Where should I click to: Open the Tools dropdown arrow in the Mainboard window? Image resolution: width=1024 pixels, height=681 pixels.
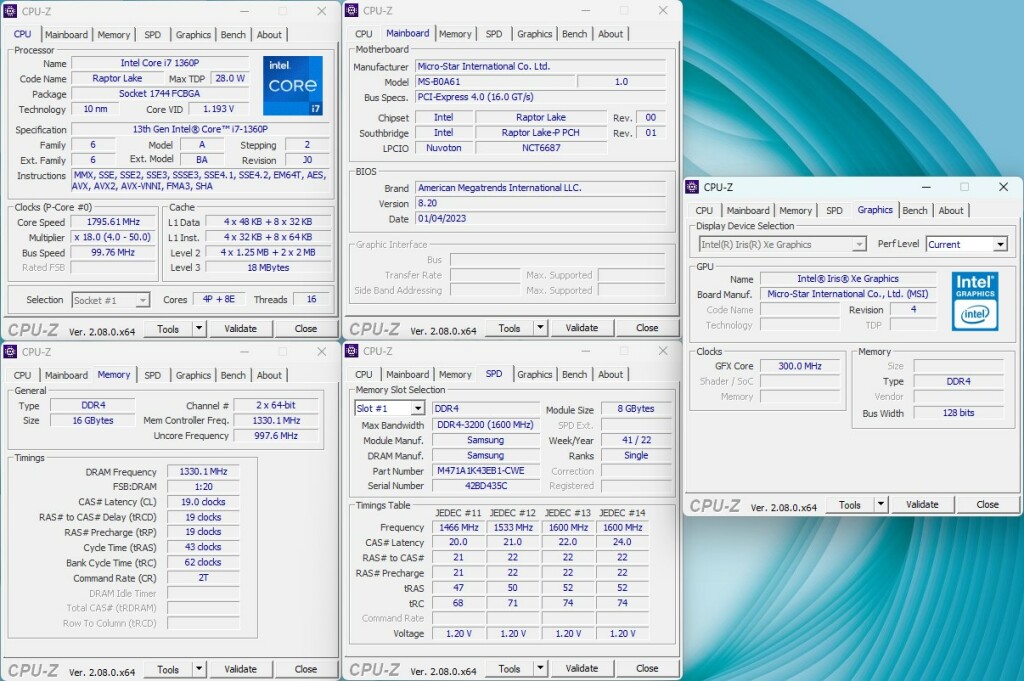(541, 328)
